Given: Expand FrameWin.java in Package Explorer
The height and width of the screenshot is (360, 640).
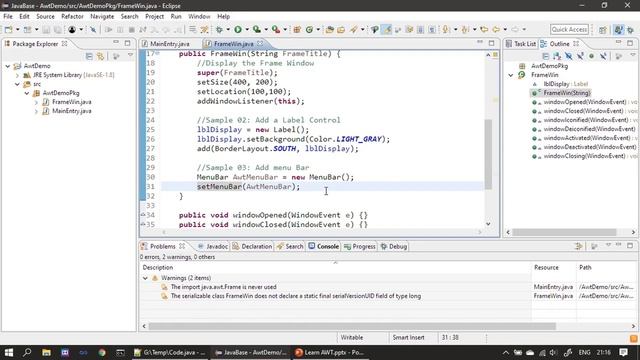Looking at the screenshot, I should coord(36,102).
